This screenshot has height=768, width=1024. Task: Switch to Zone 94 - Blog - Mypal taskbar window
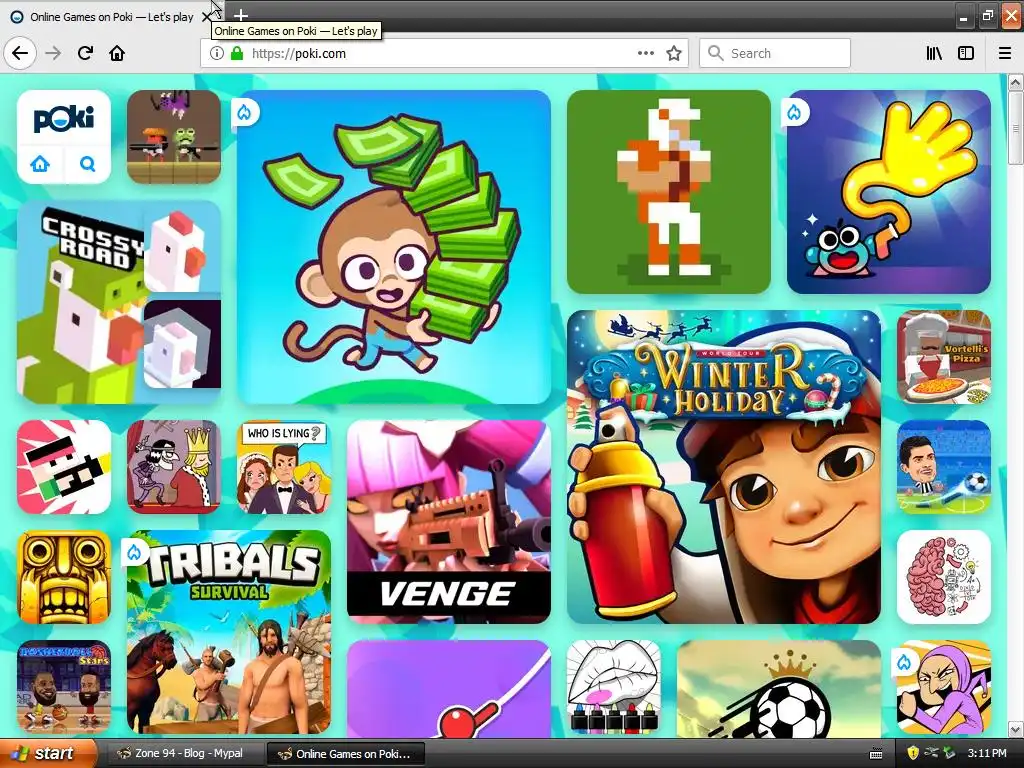tap(184, 754)
